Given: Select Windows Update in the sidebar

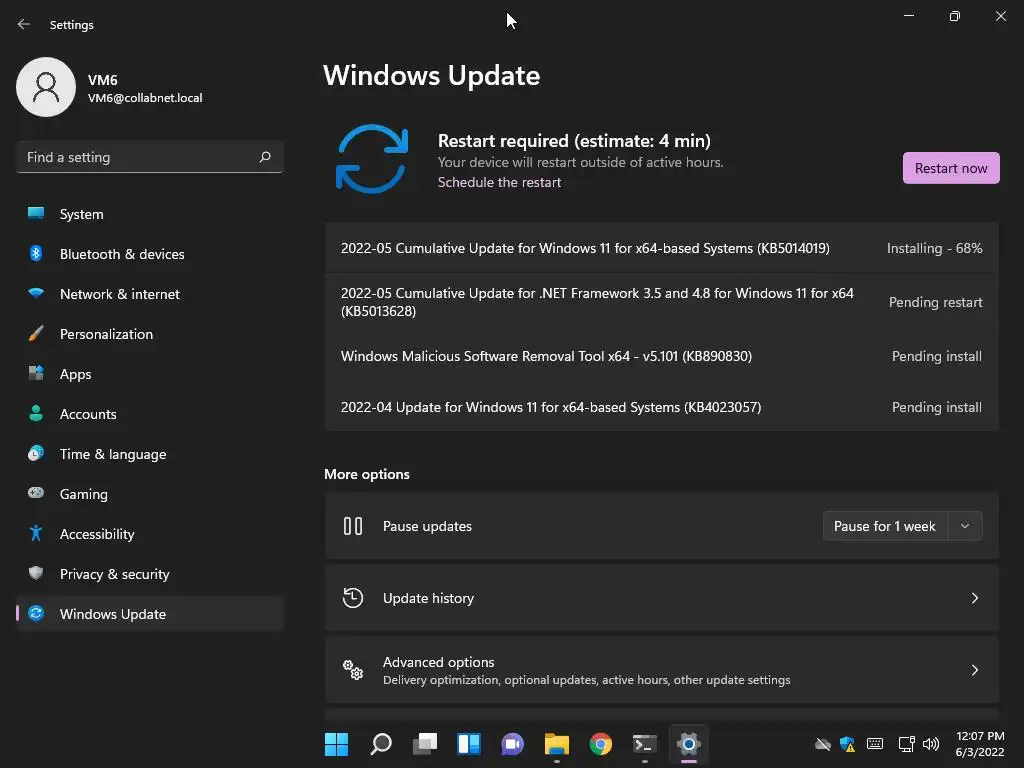Looking at the screenshot, I should [x=150, y=613].
